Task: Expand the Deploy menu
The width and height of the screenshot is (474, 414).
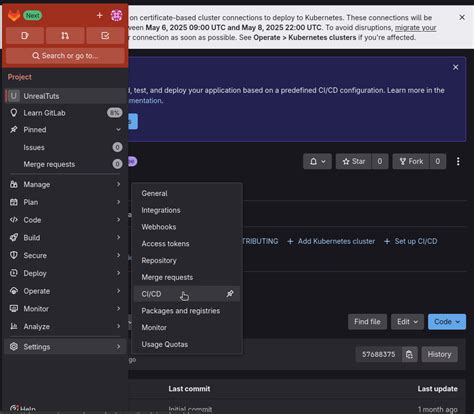Action: [x=66, y=273]
